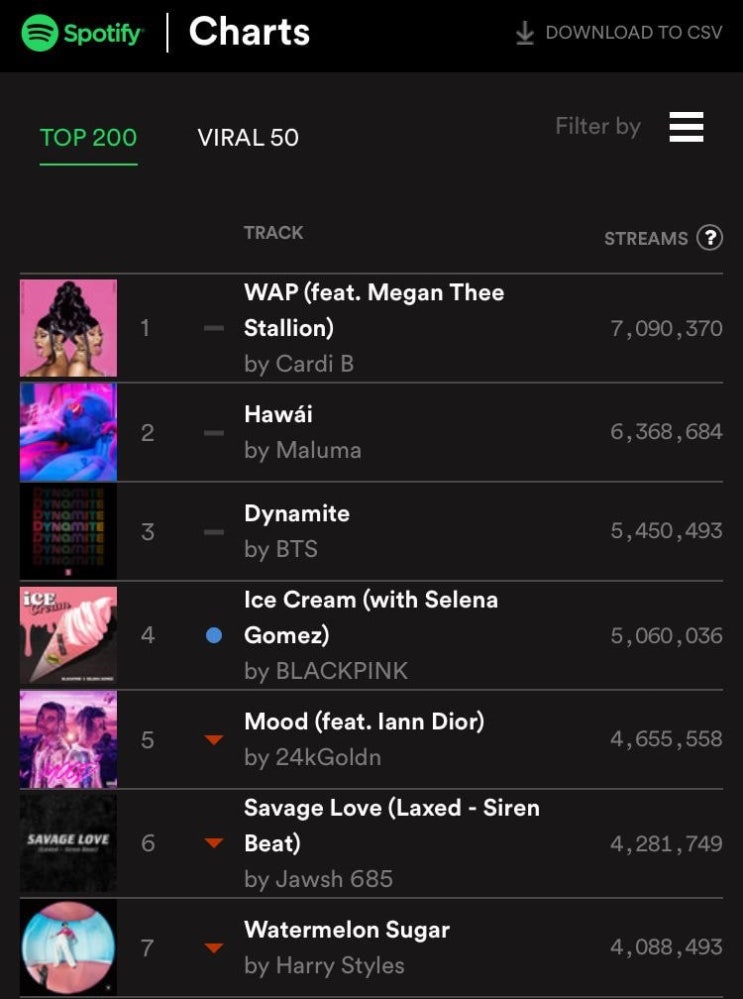
Task: Open the Dynamite album cover thumbnail
Action: pyautogui.click(x=68, y=531)
